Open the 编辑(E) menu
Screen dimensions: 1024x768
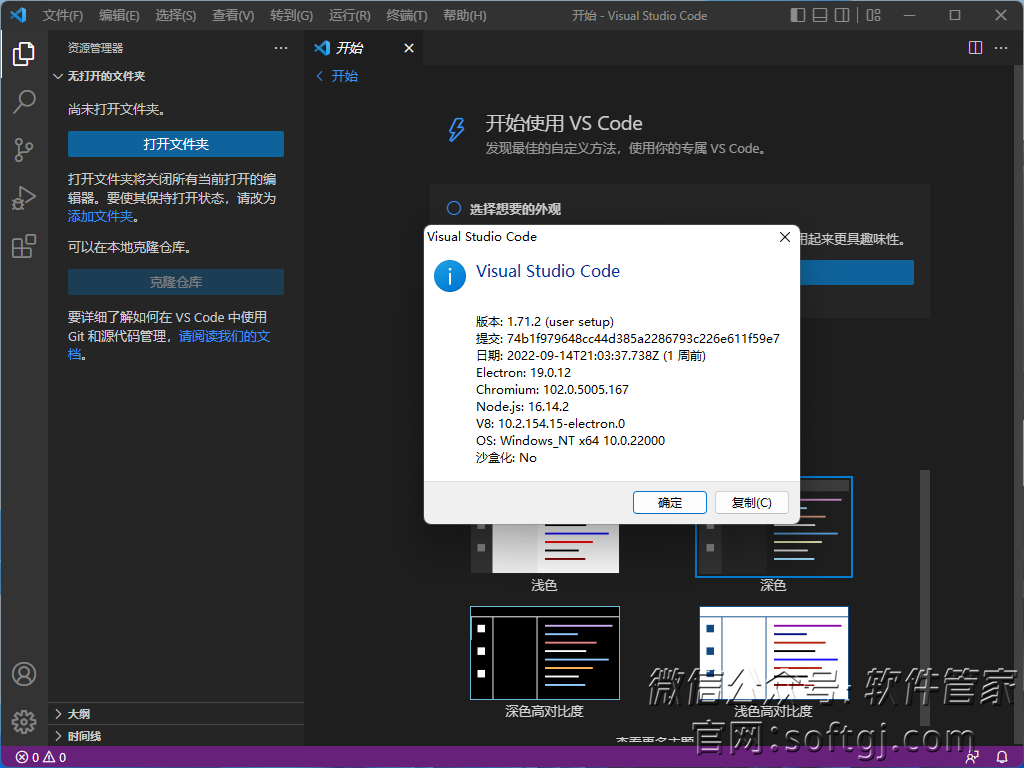[x=119, y=15]
